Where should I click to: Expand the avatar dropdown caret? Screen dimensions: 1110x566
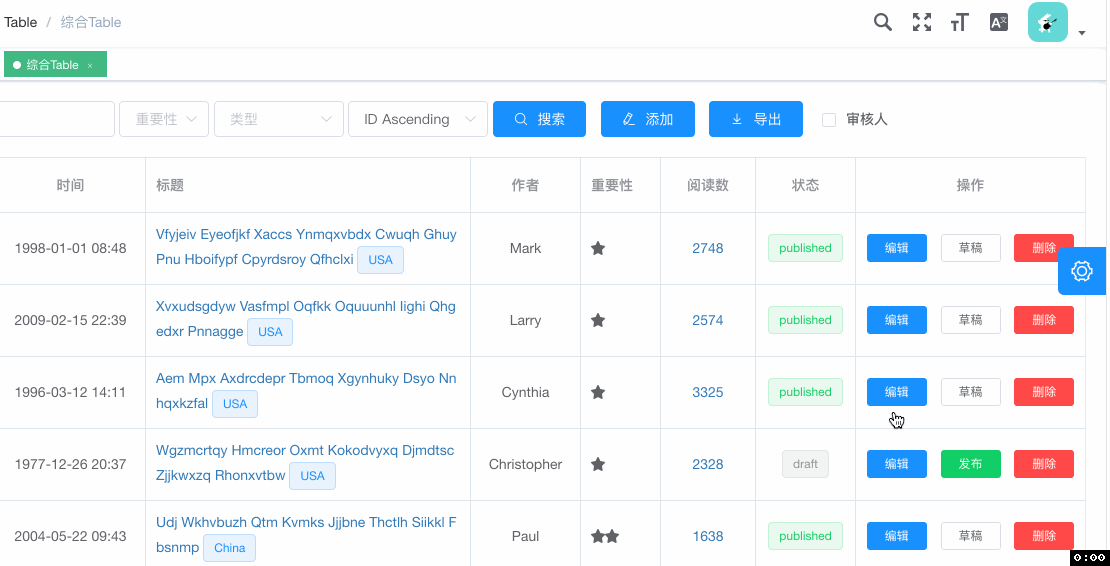pyautogui.click(x=1082, y=33)
